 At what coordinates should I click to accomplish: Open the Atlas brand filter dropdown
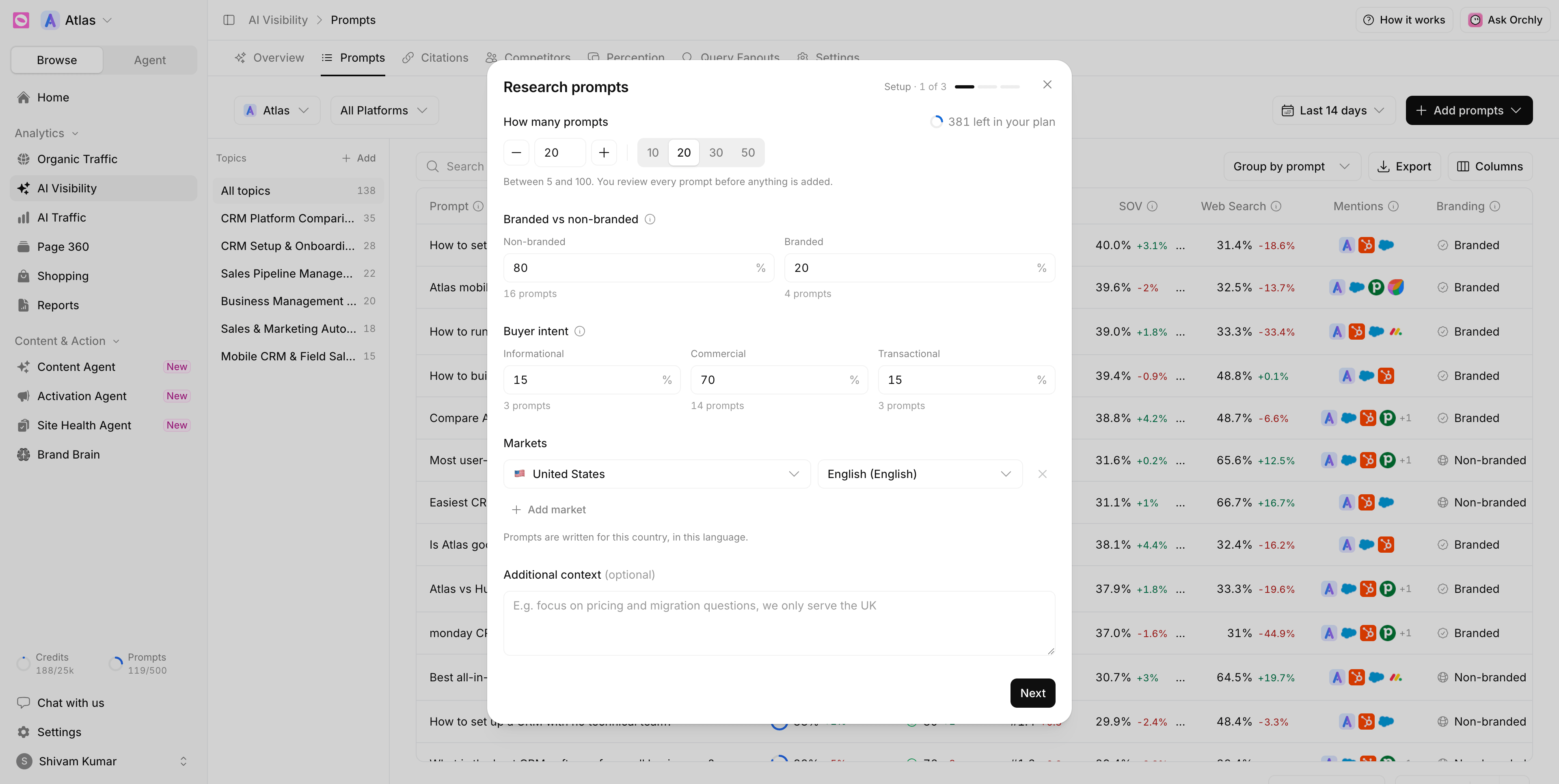277,111
